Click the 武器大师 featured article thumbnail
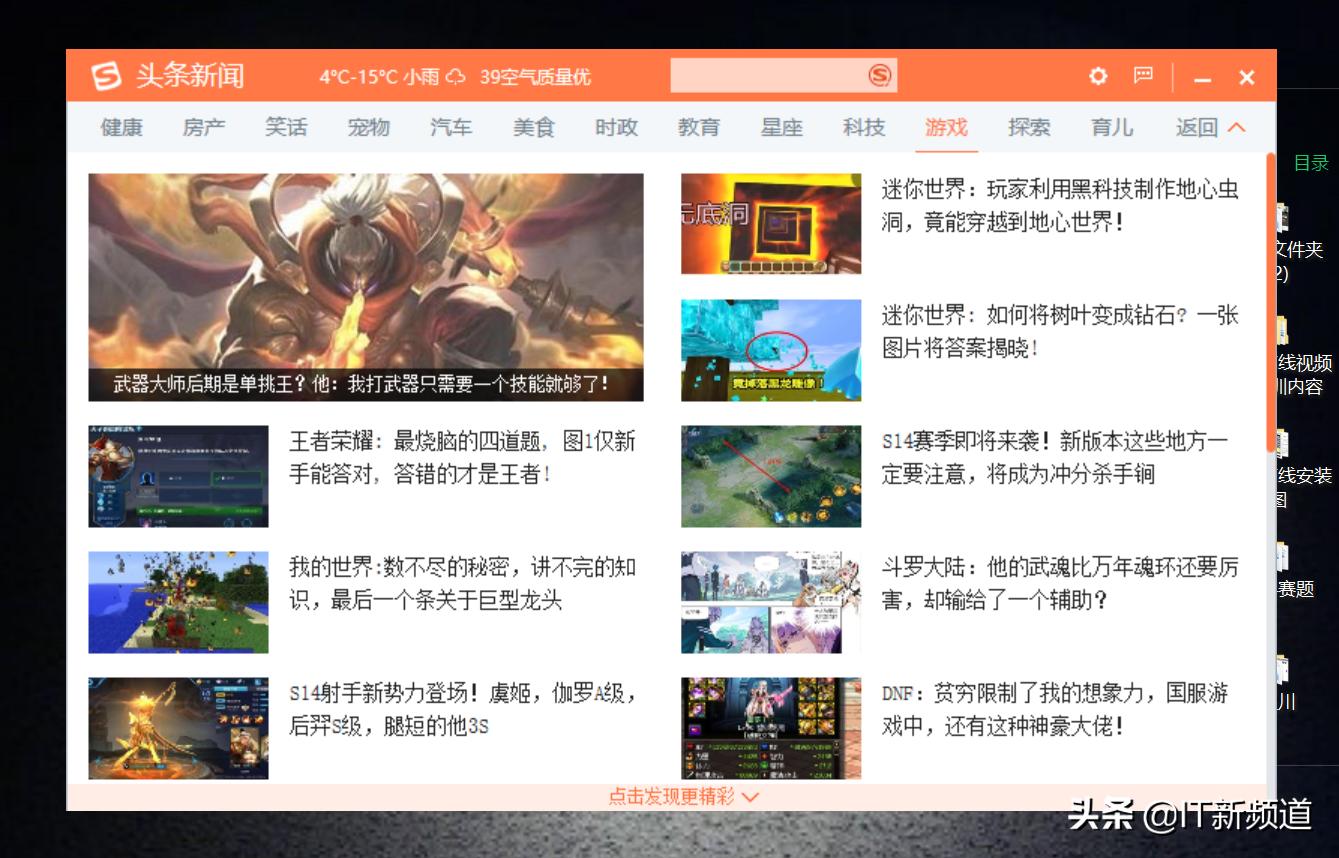The image size is (1339, 858). point(366,285)
